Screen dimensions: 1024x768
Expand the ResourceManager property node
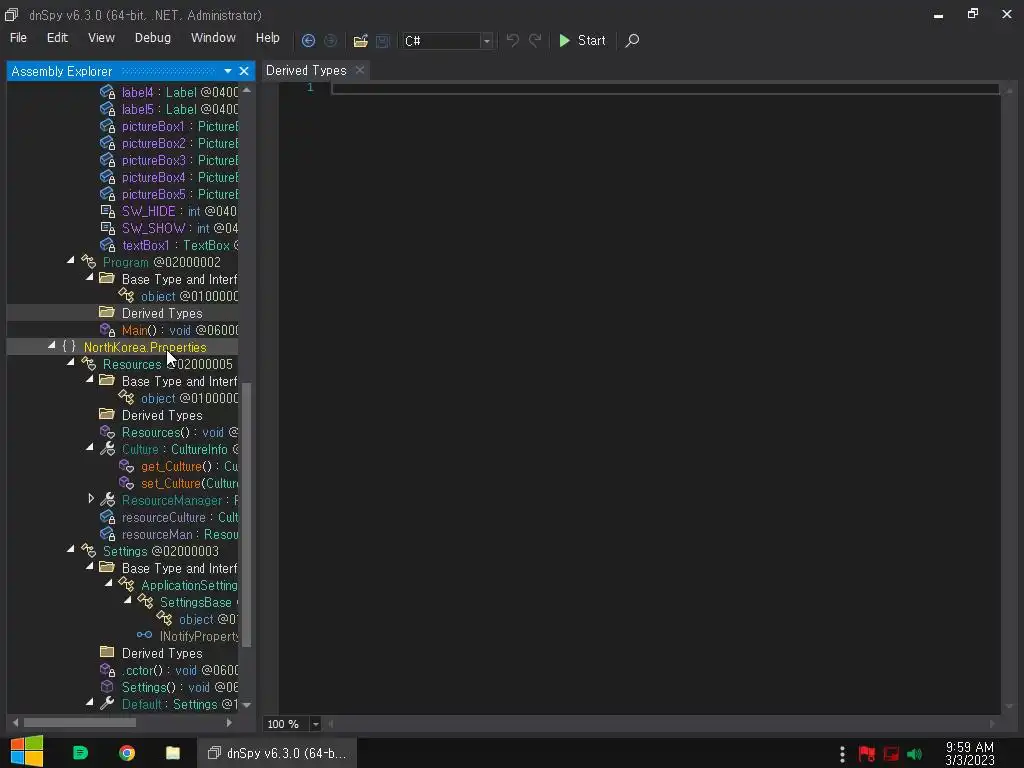[91, 499]
